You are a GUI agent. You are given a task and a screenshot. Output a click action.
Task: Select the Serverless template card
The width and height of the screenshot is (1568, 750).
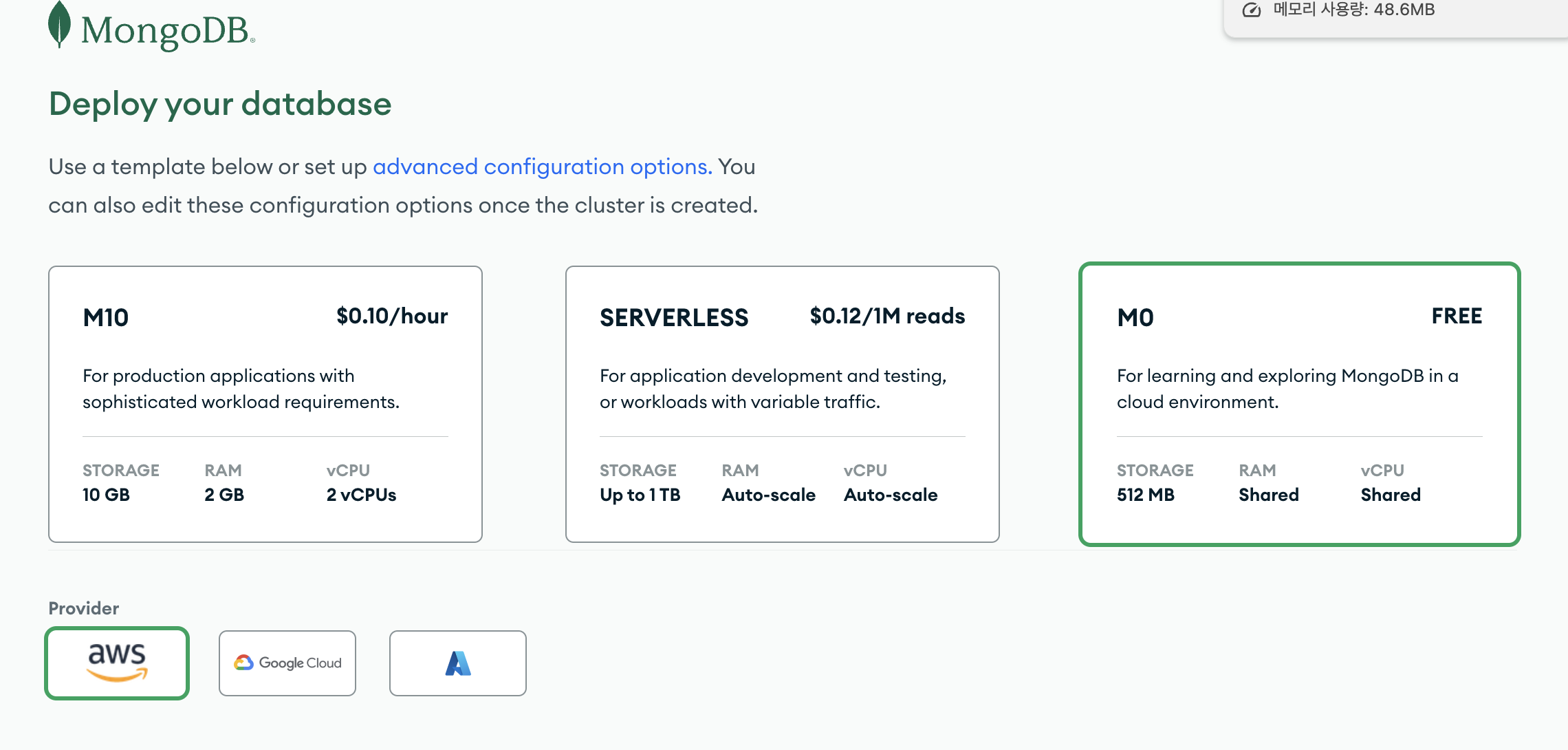[x=782, y=404]
